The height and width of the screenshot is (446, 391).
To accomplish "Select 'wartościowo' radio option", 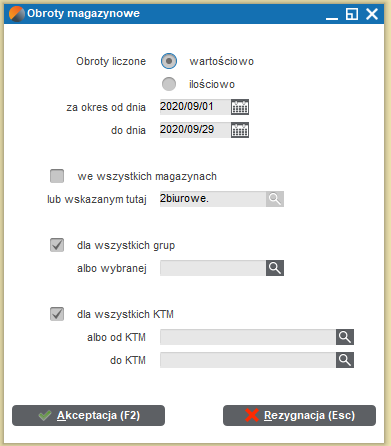I will pyautogui.click(x=169, y=61).
